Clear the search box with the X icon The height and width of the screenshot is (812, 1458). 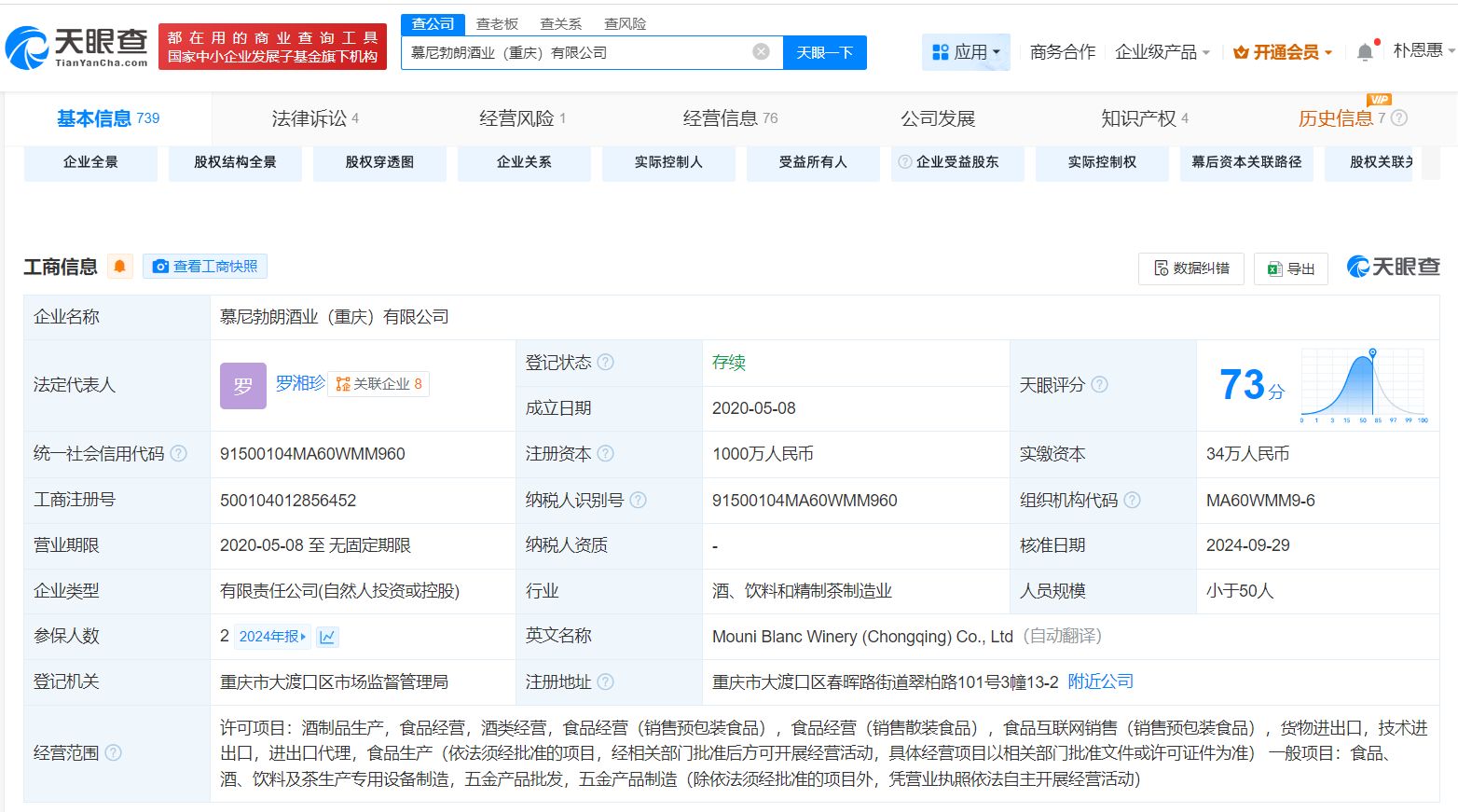point(762,52)
